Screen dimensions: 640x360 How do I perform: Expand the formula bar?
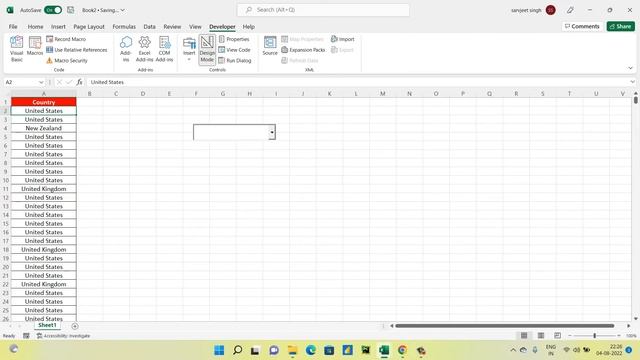point(632,82)
